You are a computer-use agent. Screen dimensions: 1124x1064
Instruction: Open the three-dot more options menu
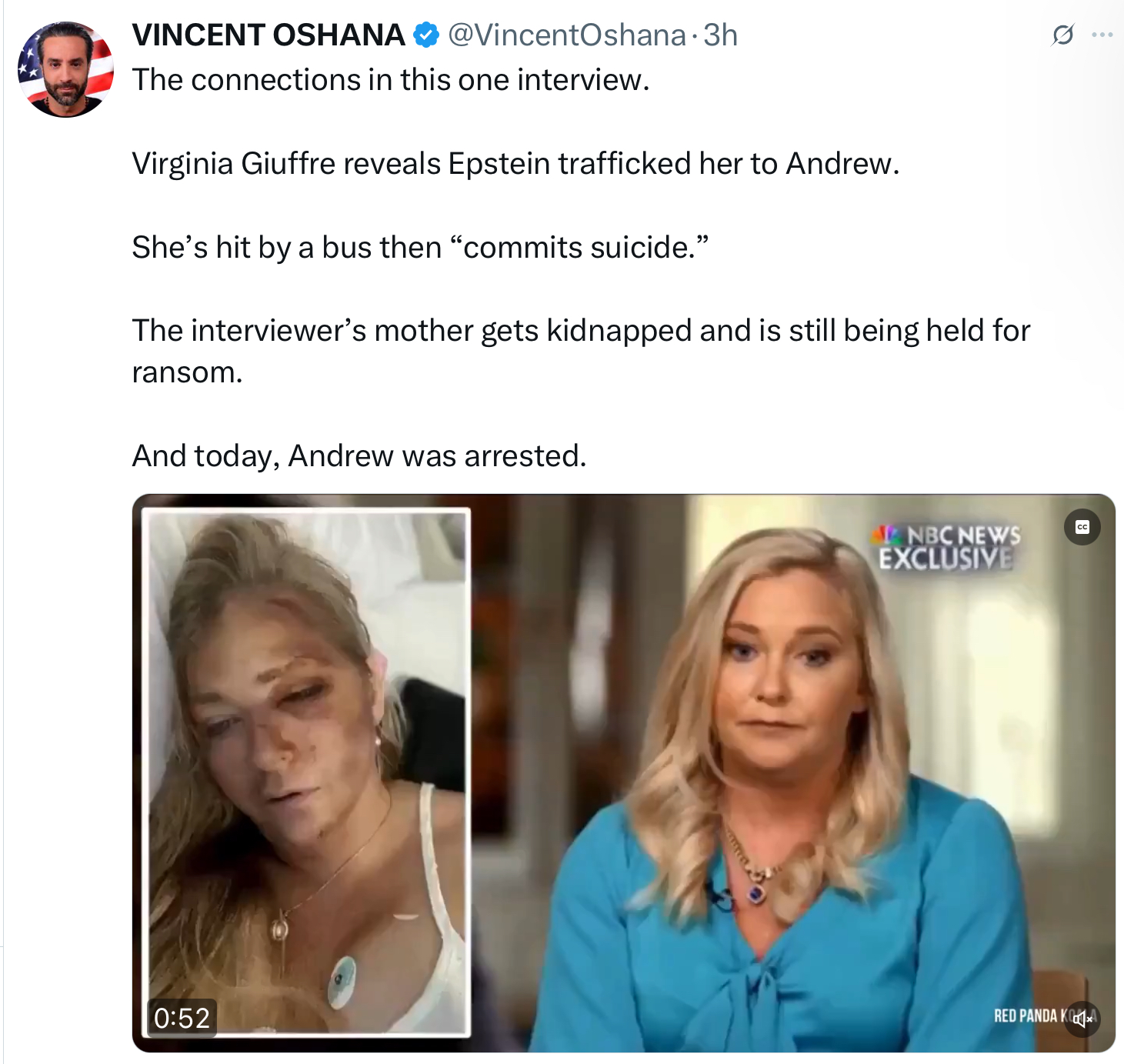click(x=1102, y=35)
